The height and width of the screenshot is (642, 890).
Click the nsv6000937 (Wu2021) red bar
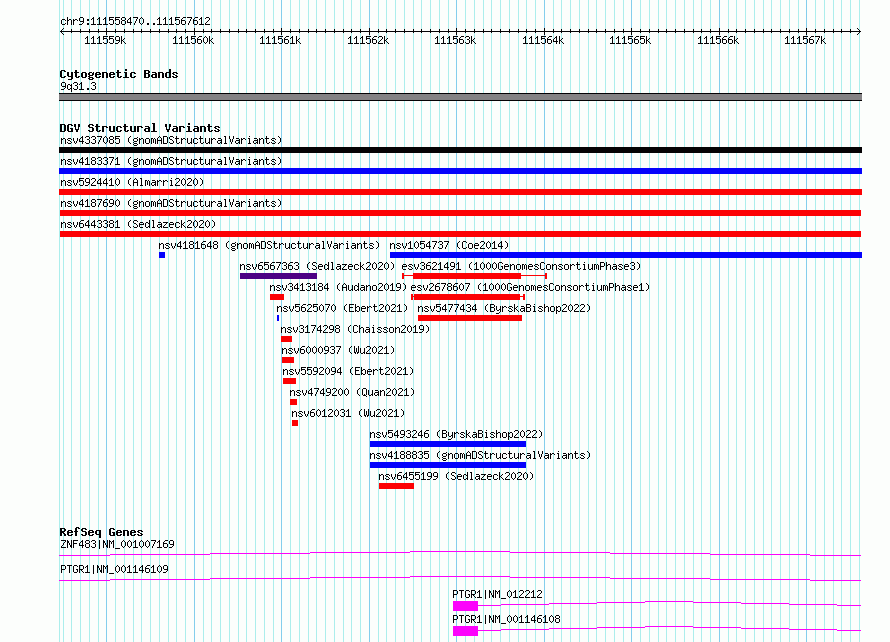pos(288,360)
